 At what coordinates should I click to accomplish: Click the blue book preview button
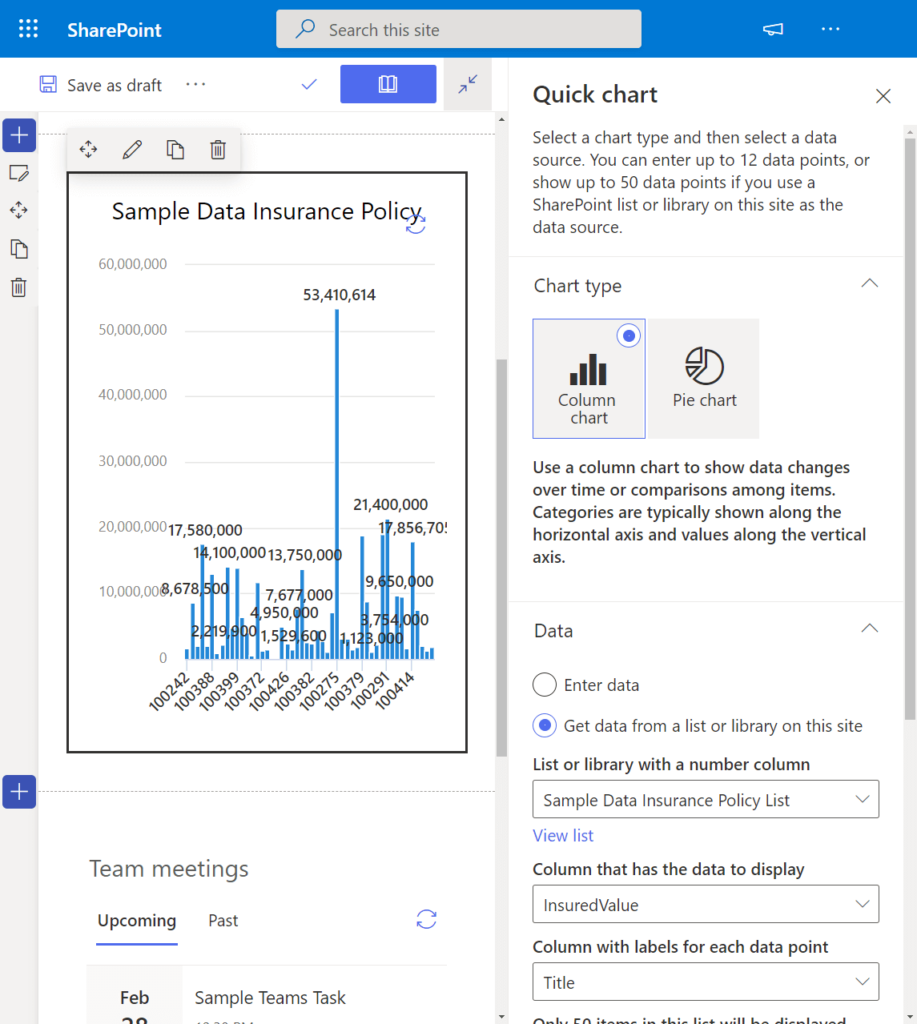pyautogui.click(x=388, y=84)
